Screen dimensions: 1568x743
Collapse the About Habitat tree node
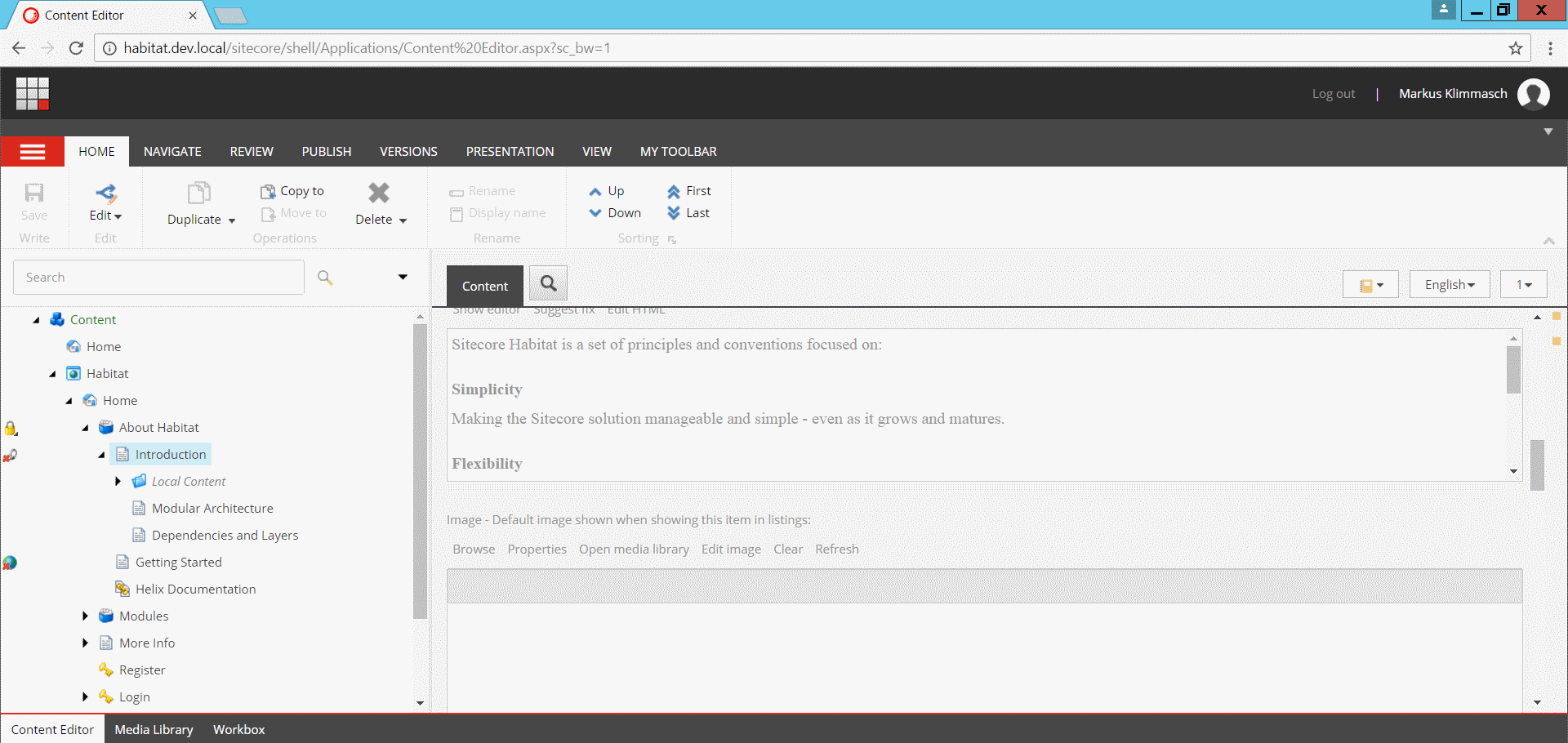click(85, 428)
